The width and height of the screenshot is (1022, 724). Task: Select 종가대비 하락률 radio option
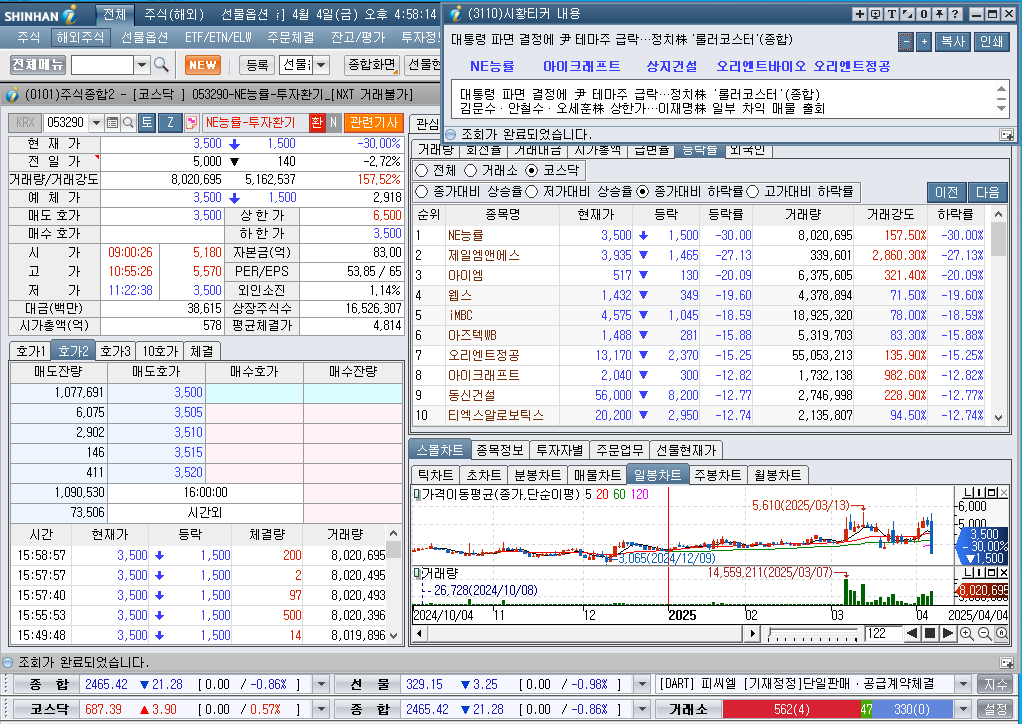coord(643,192)
